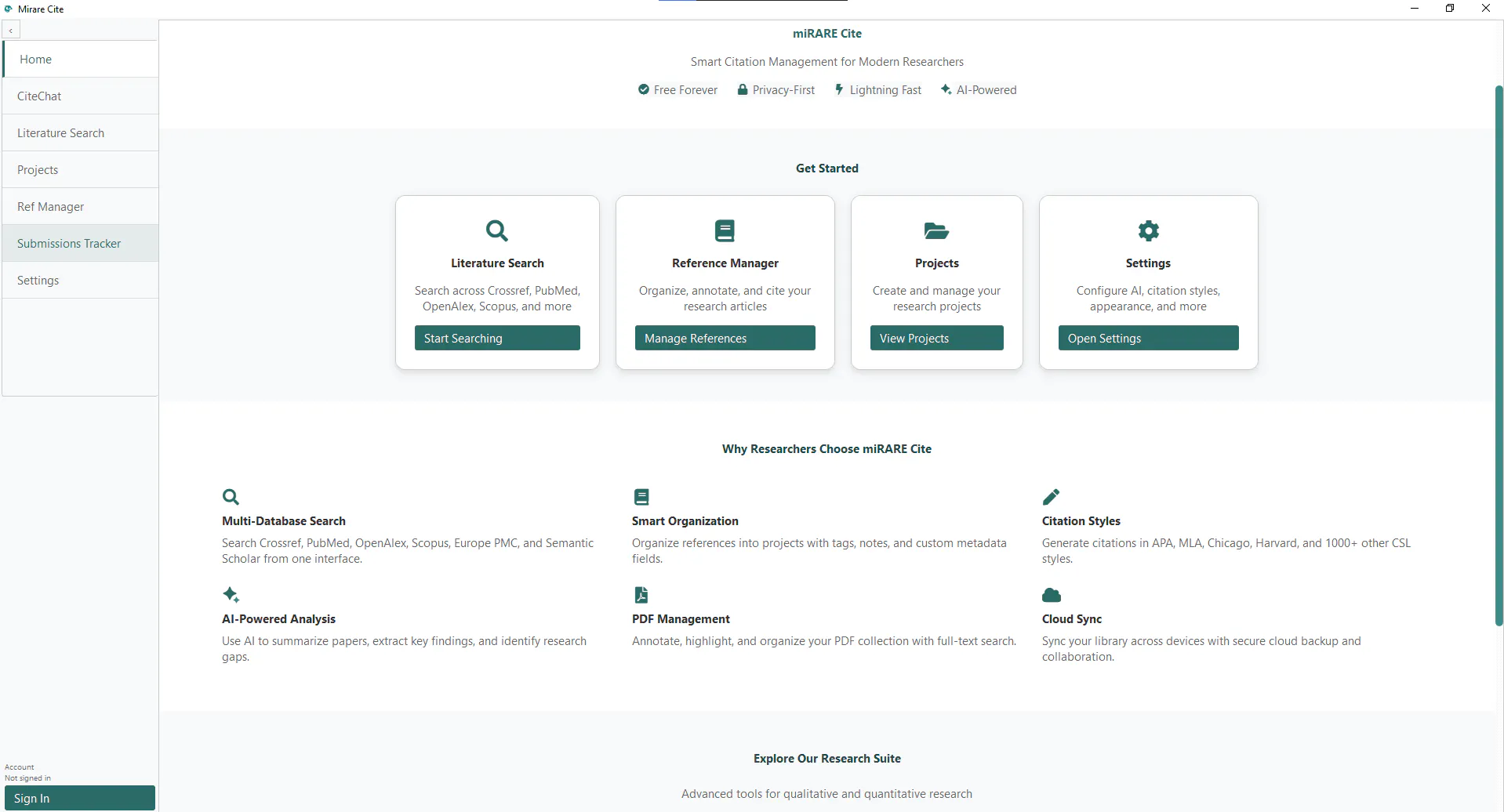Click the 'PDF Management' heading

pyautogui.click(x=681, y=618)
